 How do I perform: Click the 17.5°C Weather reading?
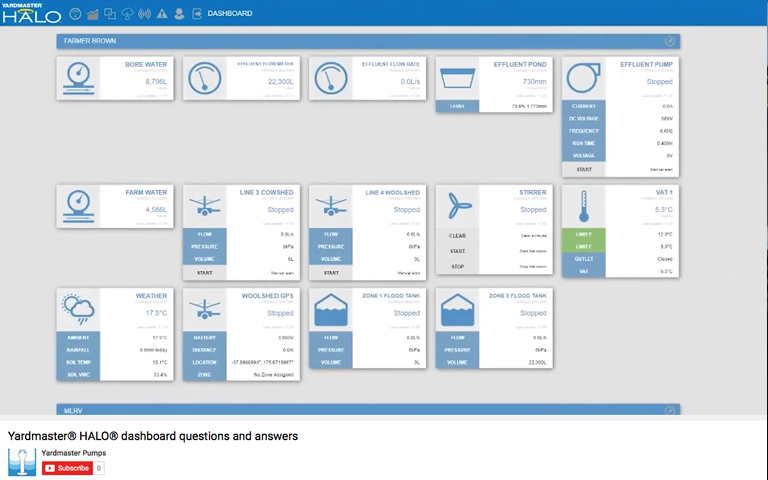coord(156,313)
